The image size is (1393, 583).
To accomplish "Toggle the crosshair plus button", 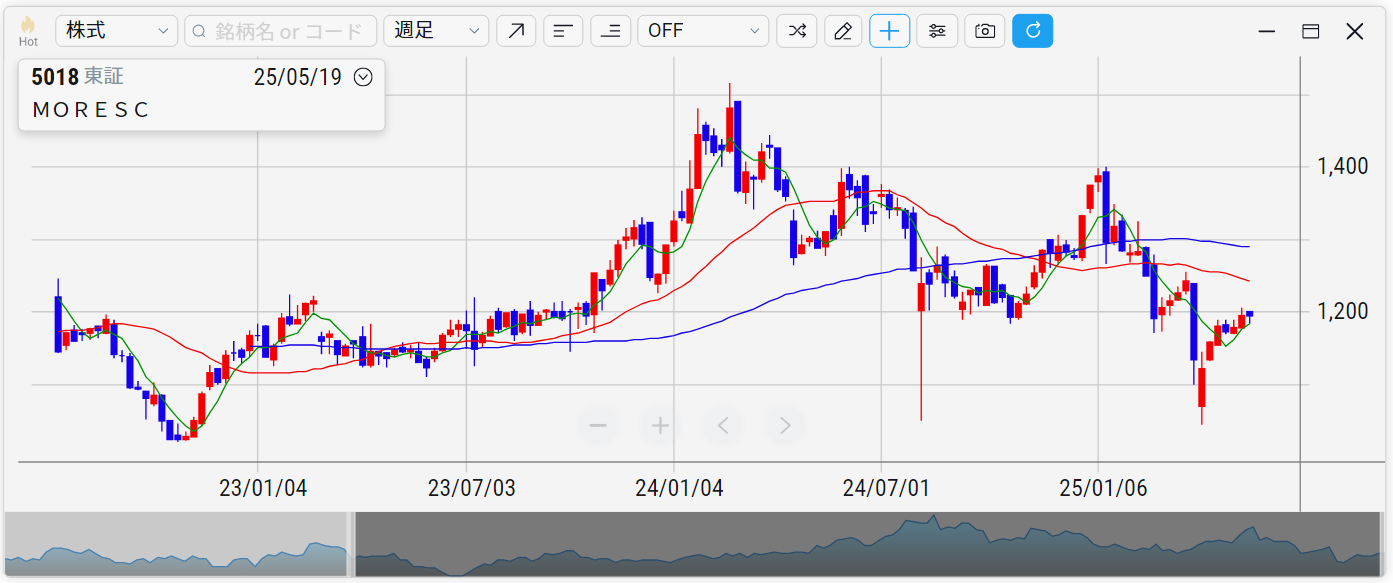I will pyautogui.click(x=890, y=31).
